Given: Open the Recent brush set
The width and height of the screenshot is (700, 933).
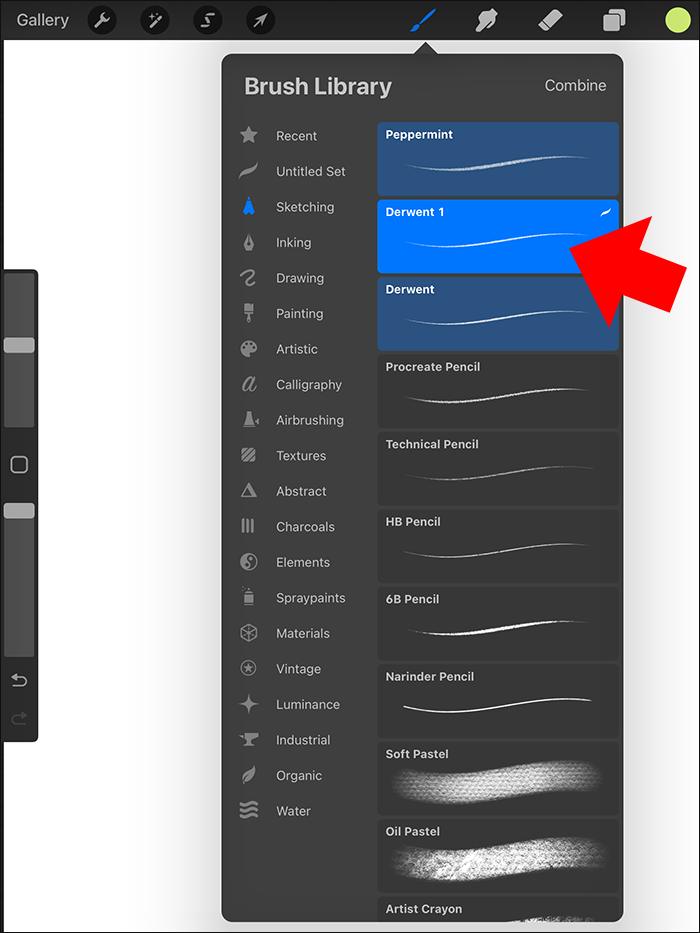Looking at the screenshot, I should pos(296,136).
